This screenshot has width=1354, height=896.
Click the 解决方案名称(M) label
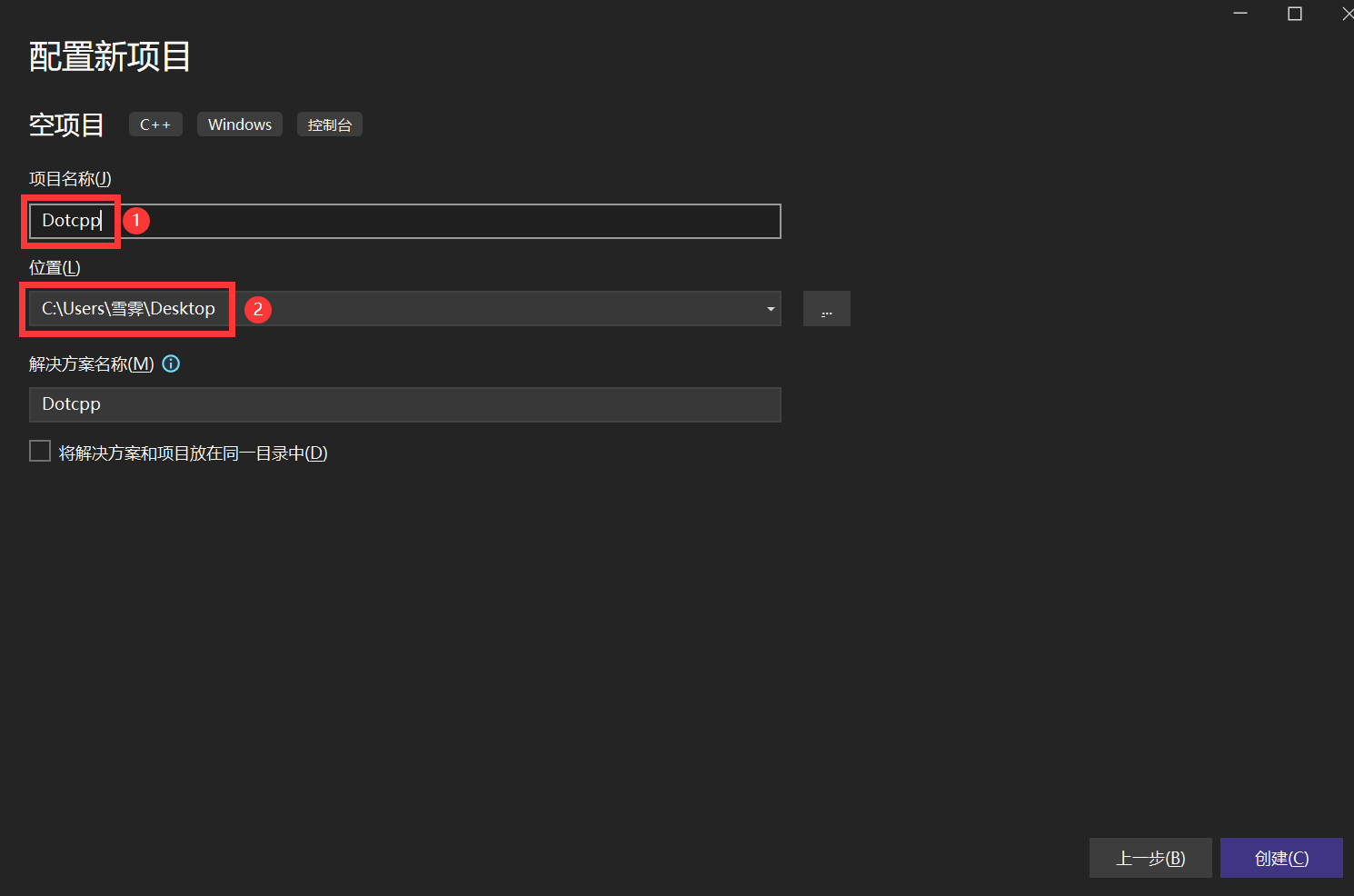(x=91, y=364)
